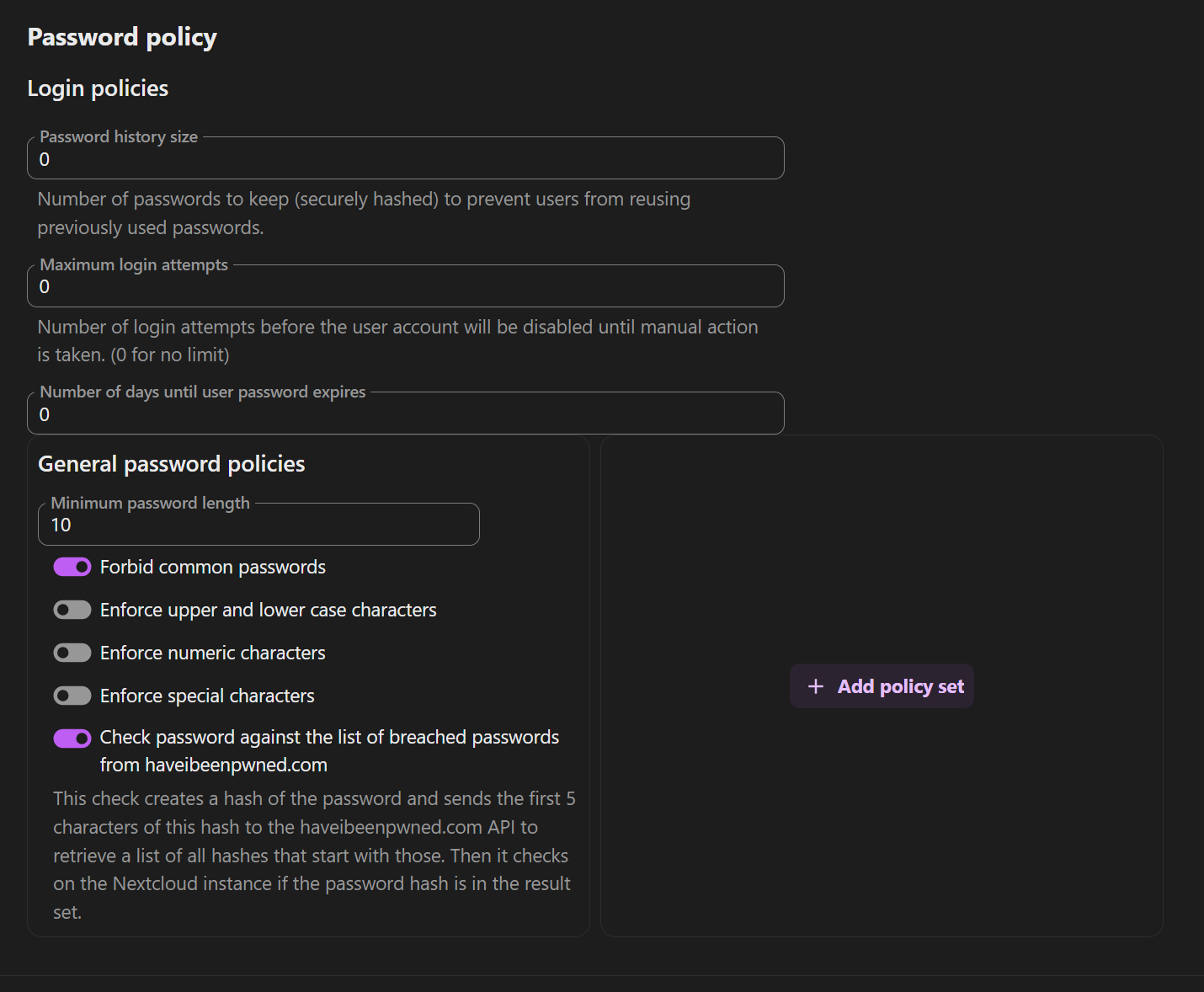Click the "Forbid common passwords" label text
Screen dimensions: 1204x992
tap(212, 567)
